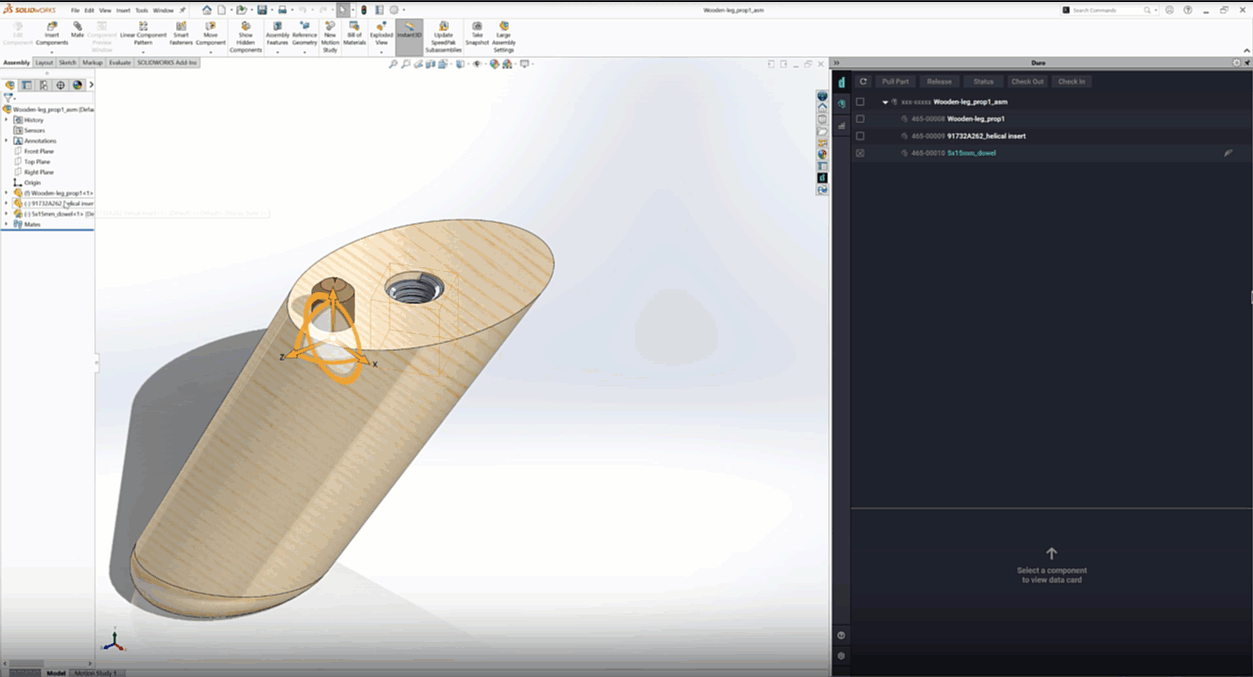Click the Check Out button
Image resolution: width=1253 pixels, height=677 pixels.
[x=1027, y=81]
